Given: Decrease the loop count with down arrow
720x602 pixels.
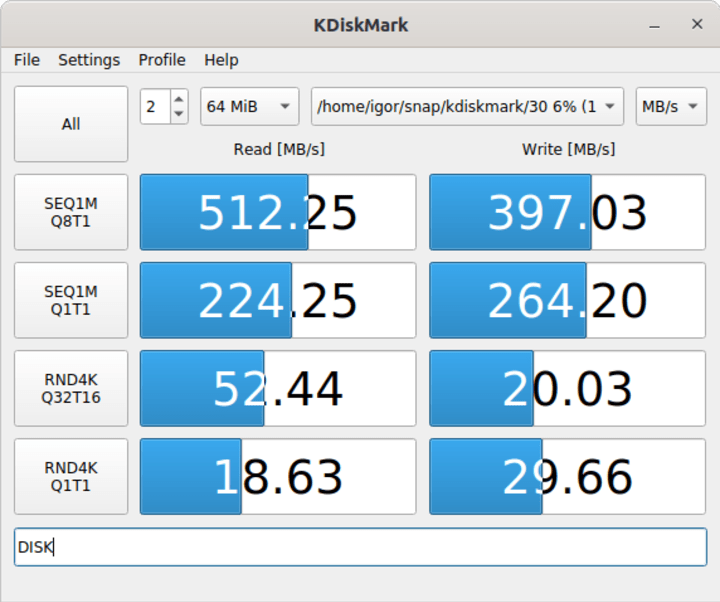Looking at the screenshot, I should (179, 114).
